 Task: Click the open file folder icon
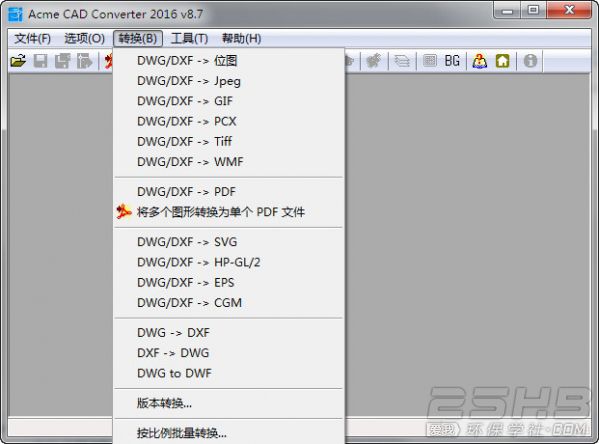pyautogui.click(x=18, y=61)
